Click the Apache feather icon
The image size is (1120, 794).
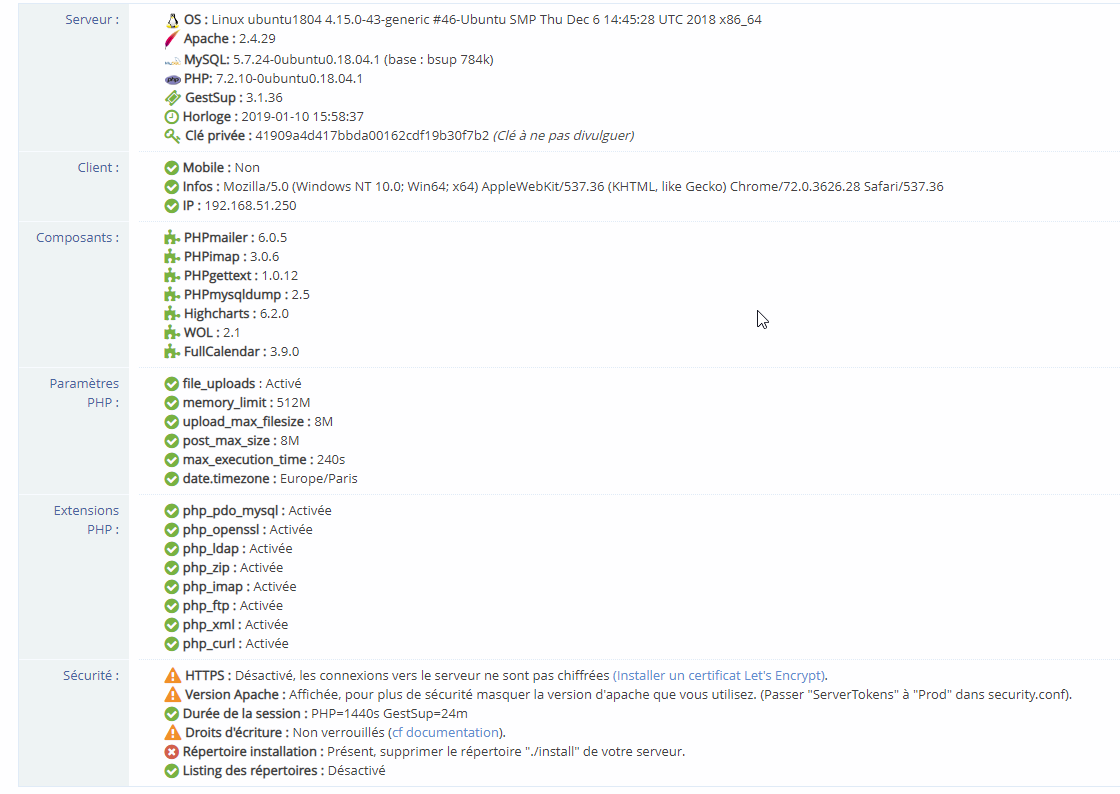click(170, 38)
